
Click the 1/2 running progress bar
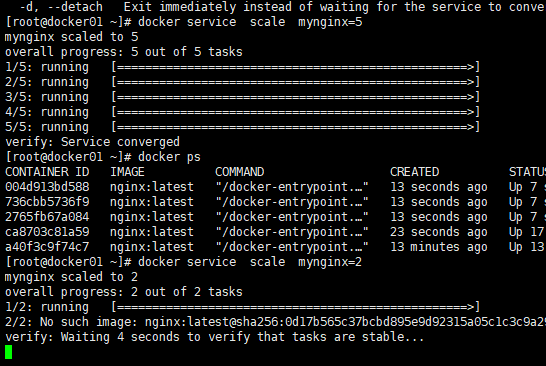point(296,307)
